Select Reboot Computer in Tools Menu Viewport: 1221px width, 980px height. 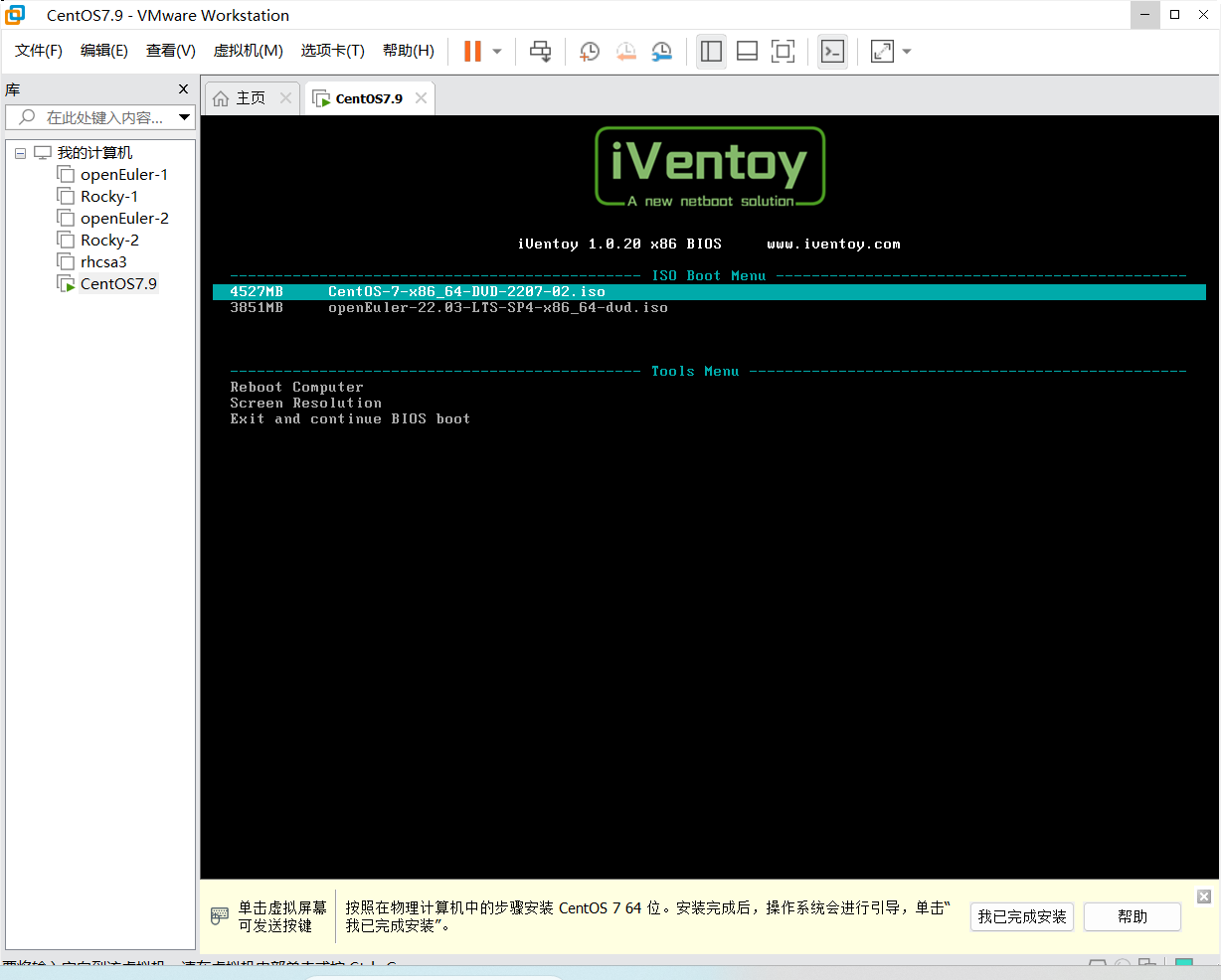coord(296,387)
